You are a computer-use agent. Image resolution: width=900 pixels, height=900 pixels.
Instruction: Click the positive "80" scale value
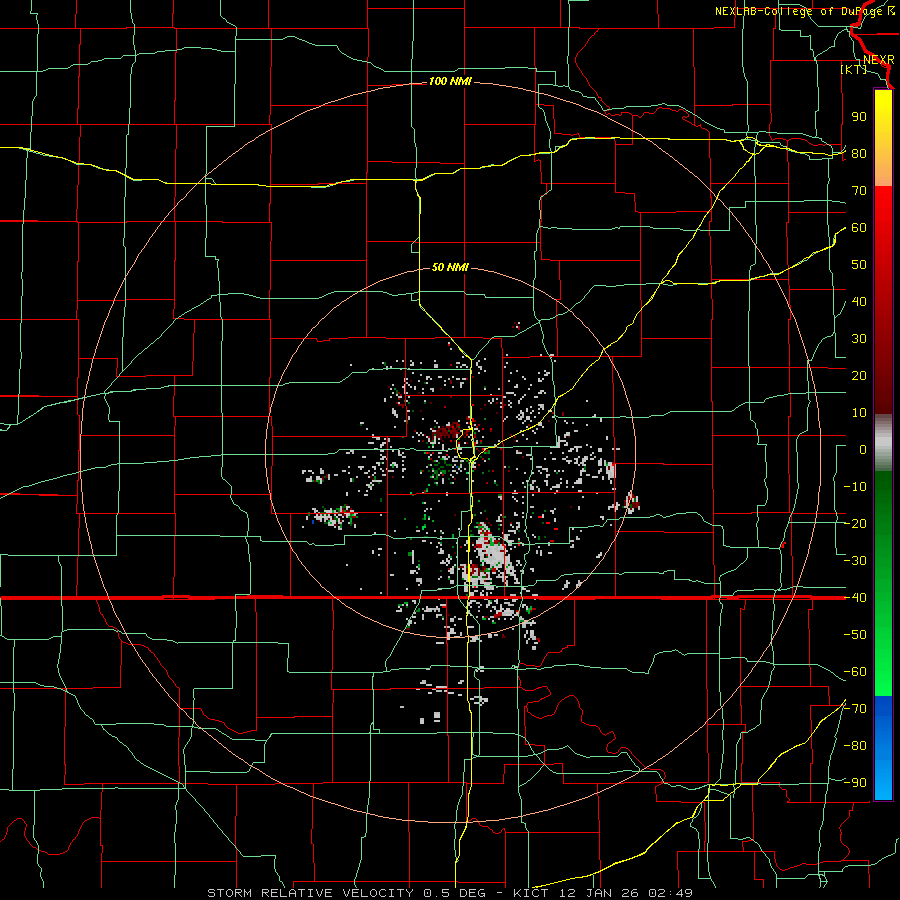pyautogui.click(x=859, y=154)
